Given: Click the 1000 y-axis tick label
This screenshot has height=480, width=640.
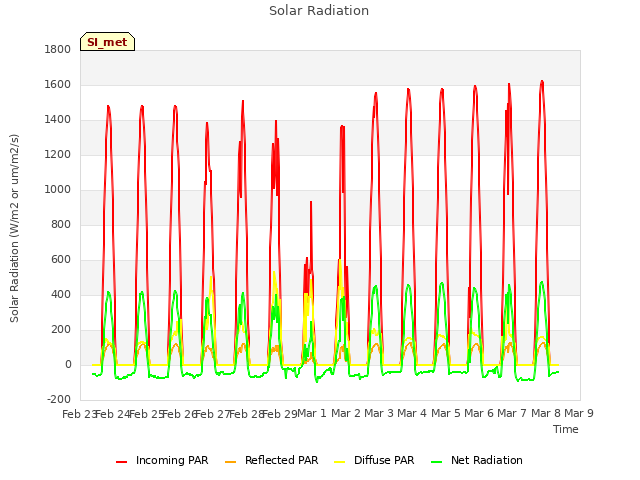Looking at the screenshot, I should (58, 189).
